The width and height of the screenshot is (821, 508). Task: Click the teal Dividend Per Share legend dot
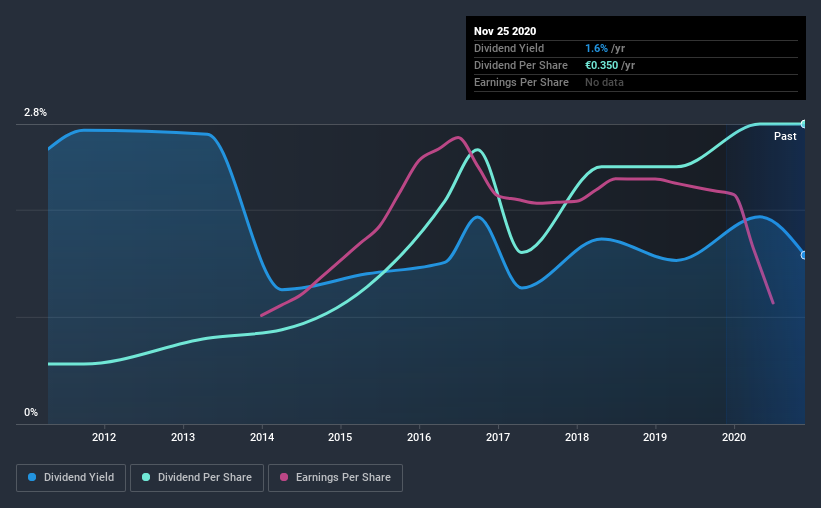coord(146,477)
